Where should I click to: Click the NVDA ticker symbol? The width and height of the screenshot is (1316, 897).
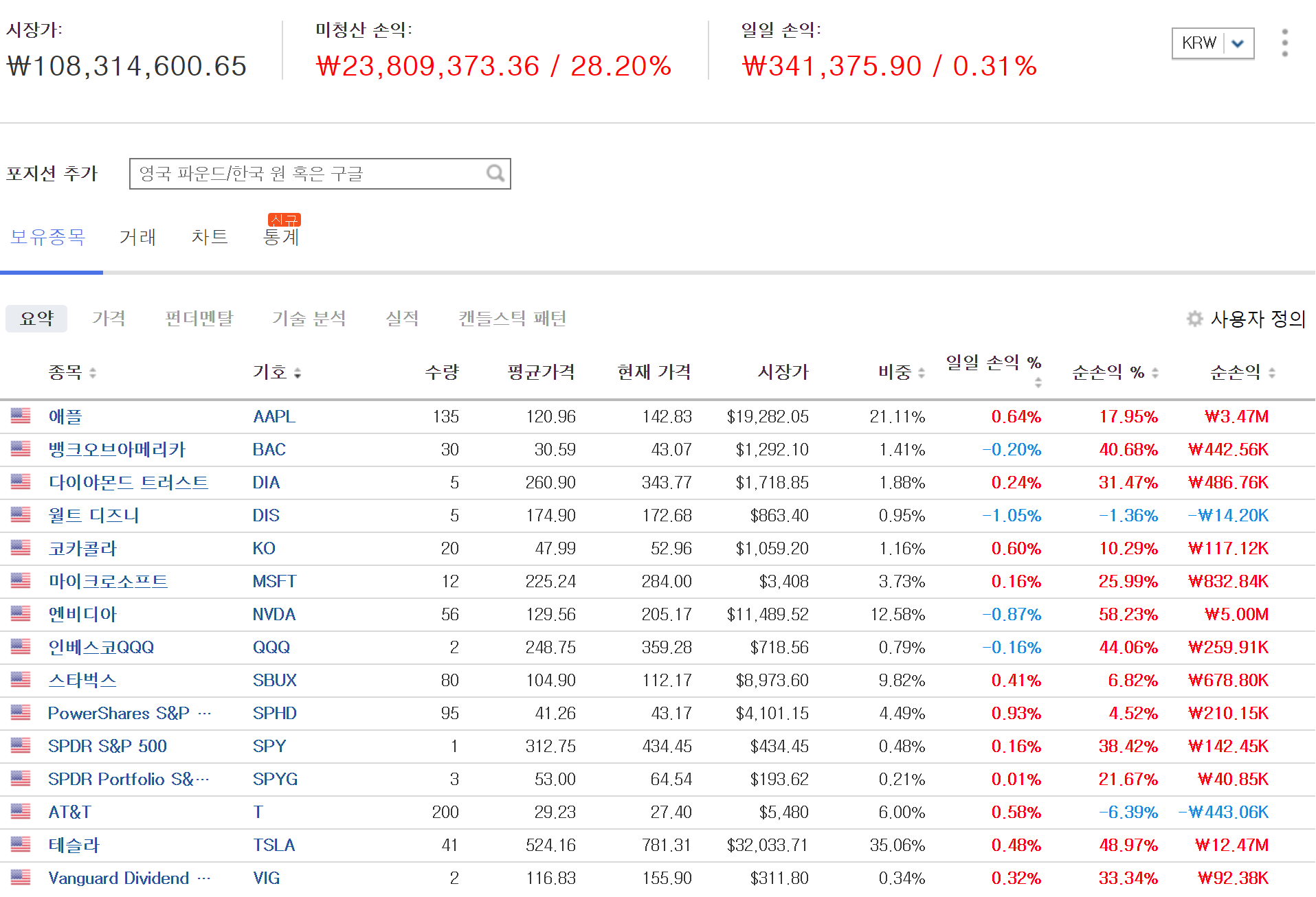point(274,614)
